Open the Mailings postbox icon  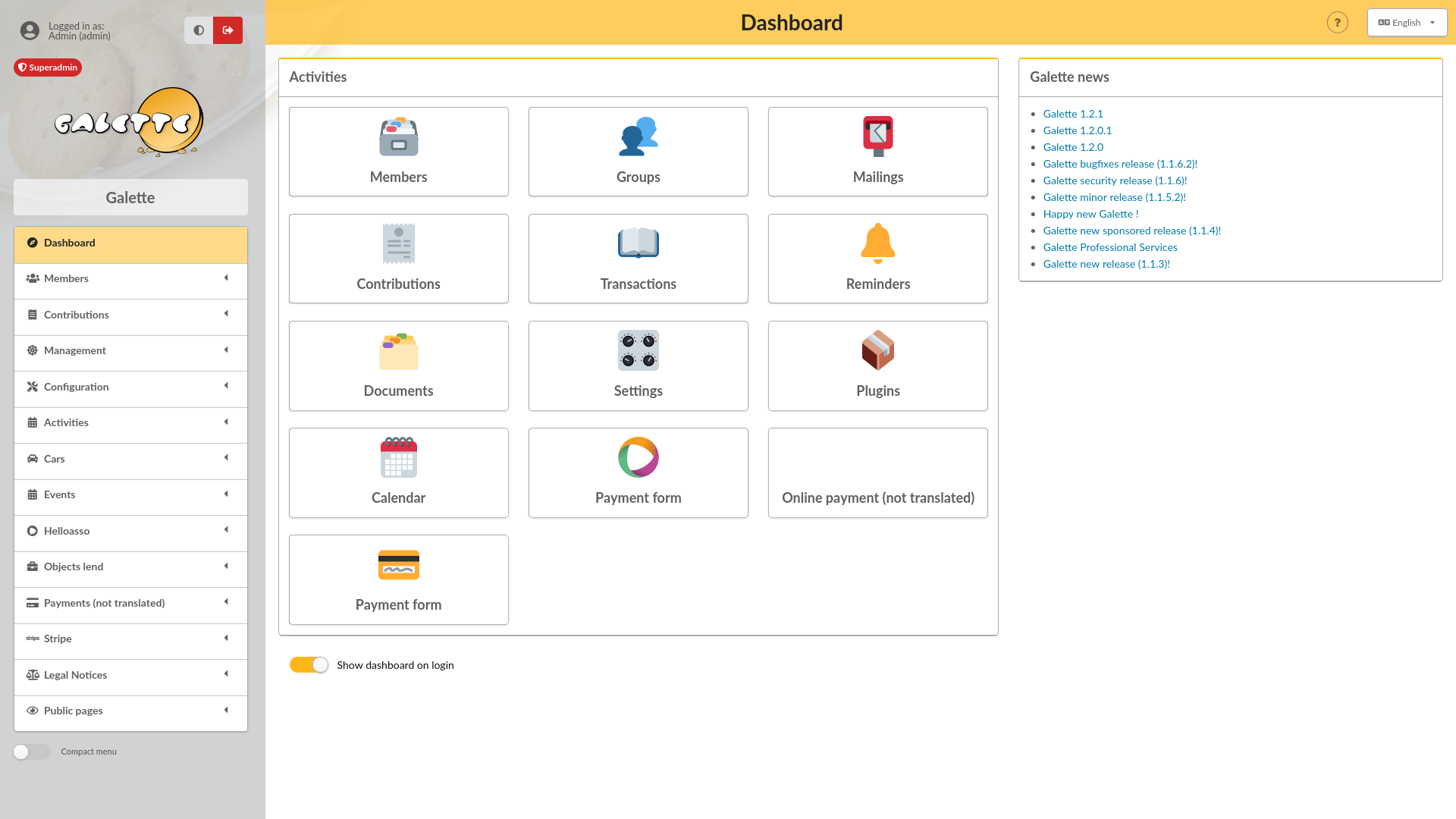(878, 136)
